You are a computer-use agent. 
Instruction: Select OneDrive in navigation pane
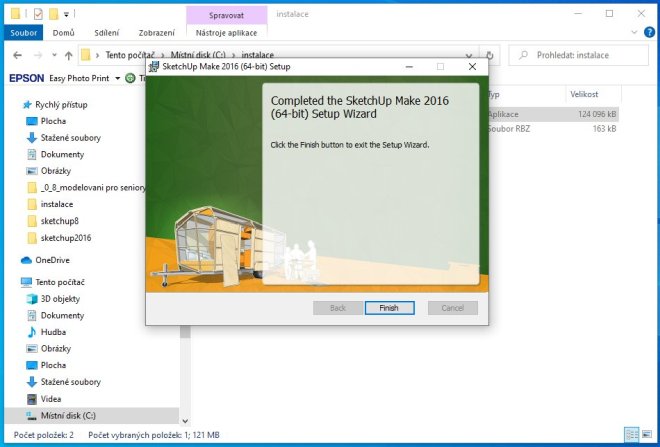point(52,260)
